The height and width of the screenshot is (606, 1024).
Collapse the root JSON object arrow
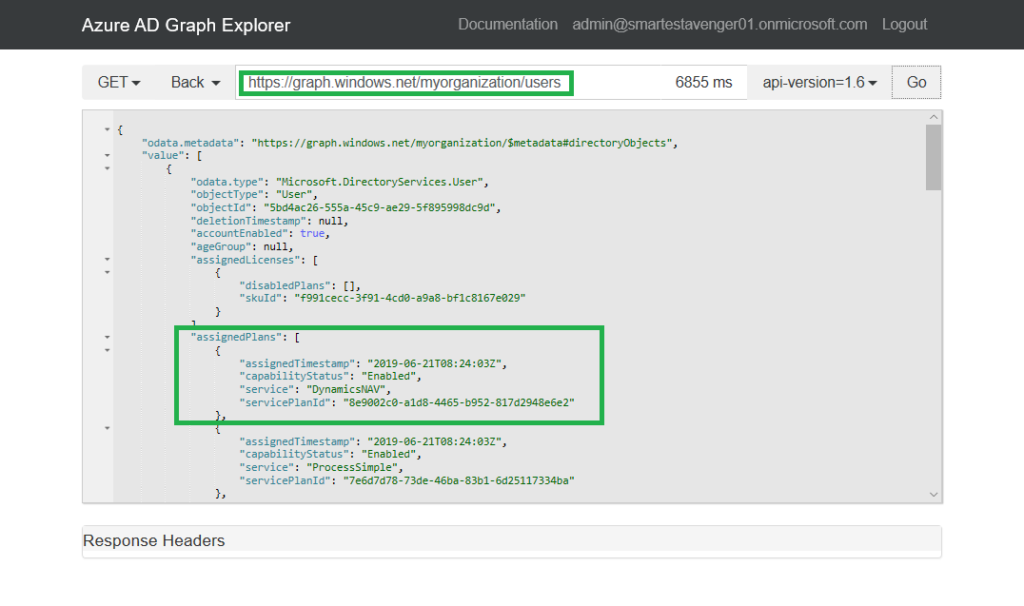coord(107,130)
